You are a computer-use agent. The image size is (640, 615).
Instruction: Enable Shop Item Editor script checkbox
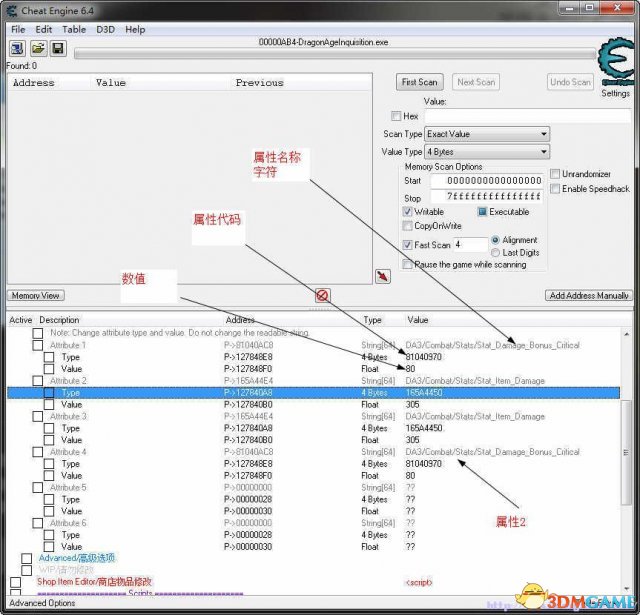(x=16, y=582)
